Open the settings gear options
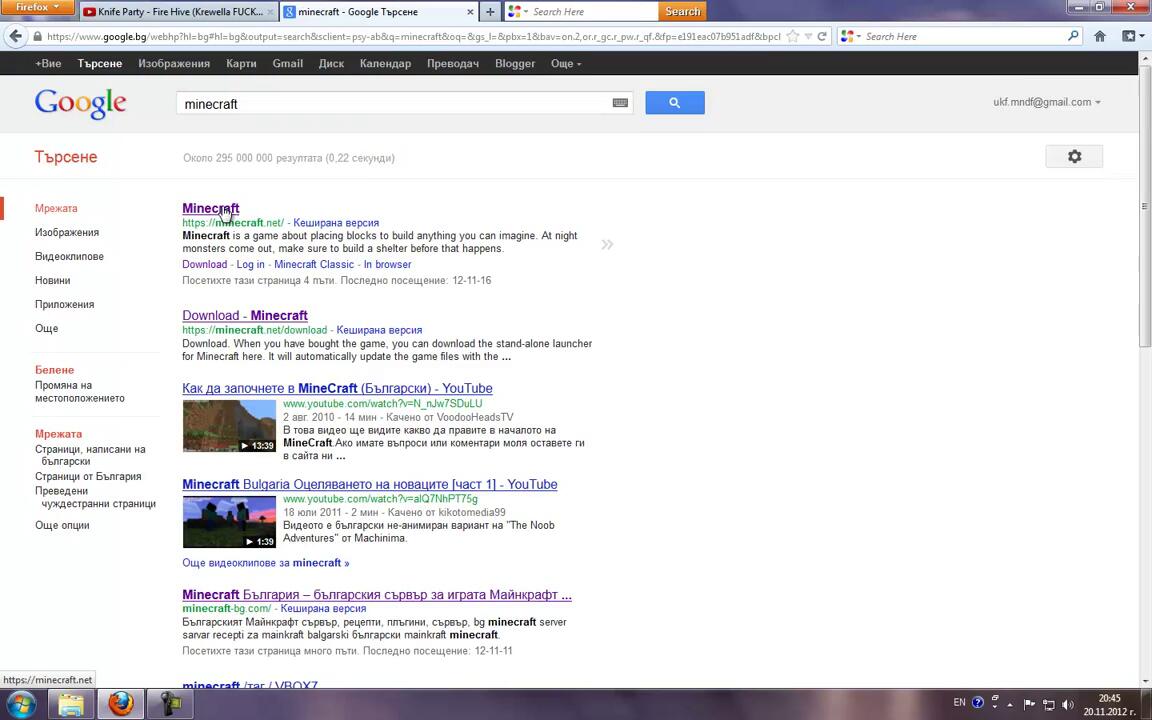1152x720 pixels. pyautogui.click(x=1074, y=157)
